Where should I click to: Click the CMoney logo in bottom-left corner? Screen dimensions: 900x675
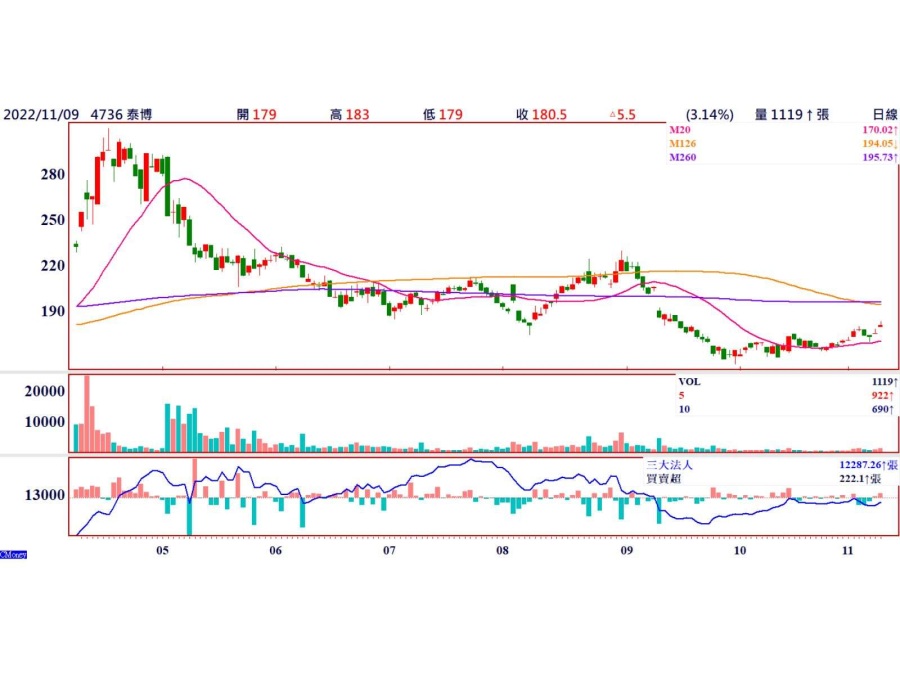13,553
